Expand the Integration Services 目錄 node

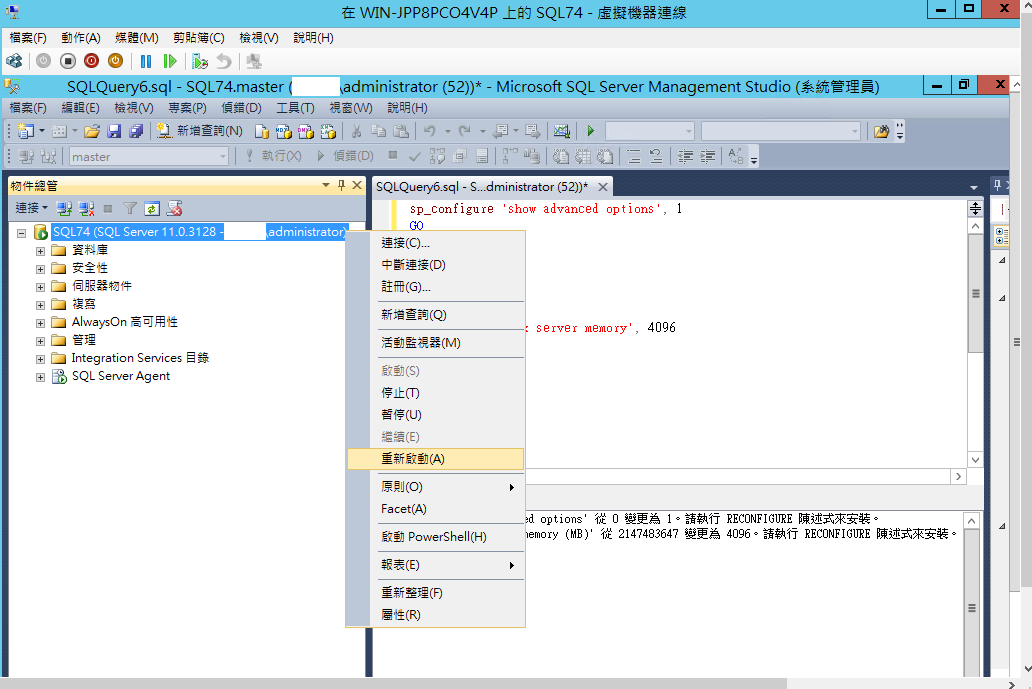[x=40, y=359]
